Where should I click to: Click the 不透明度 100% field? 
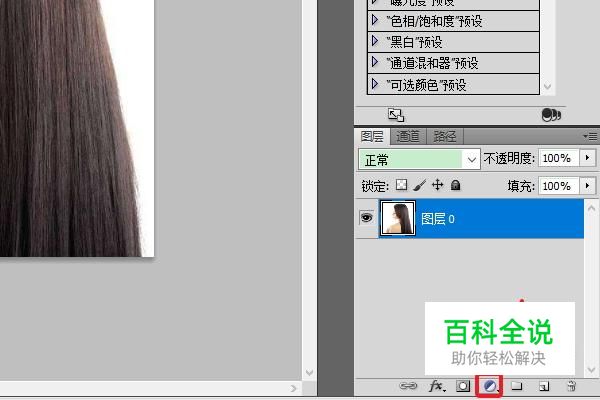[x=558, y=158]
